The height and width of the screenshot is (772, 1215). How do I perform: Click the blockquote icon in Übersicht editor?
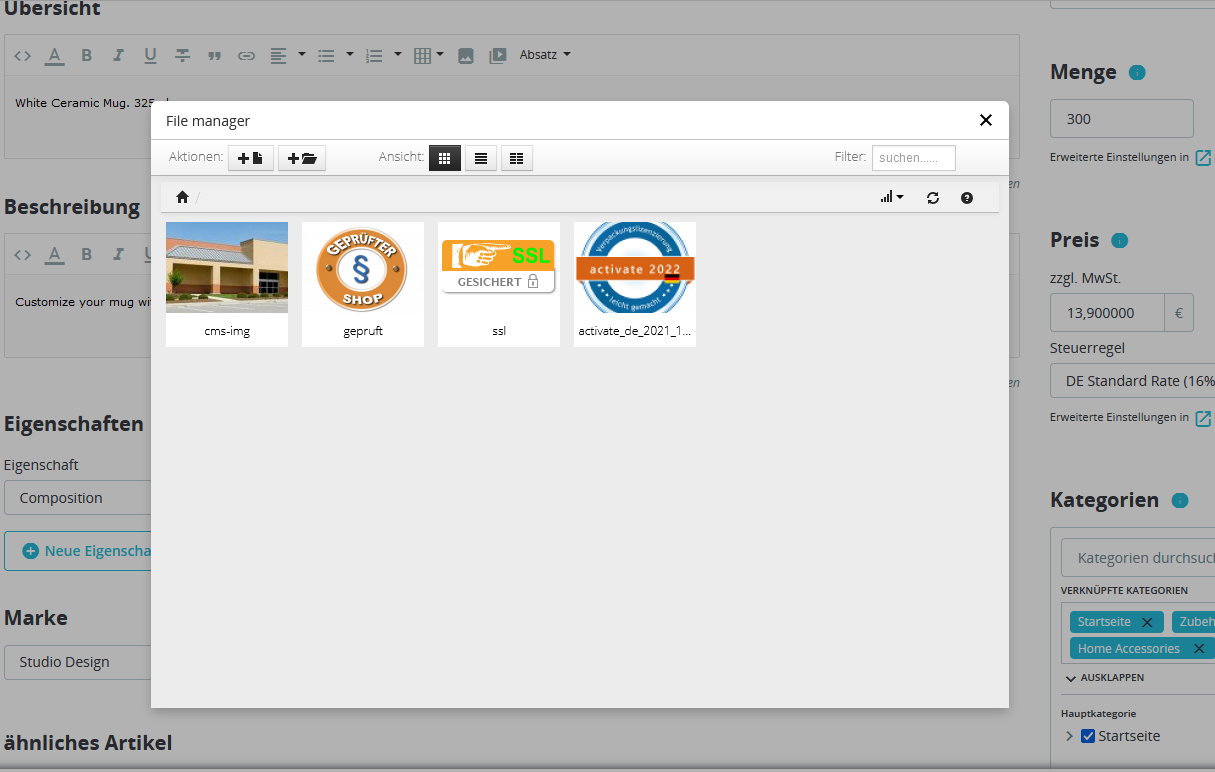click(x=214, y=55)
